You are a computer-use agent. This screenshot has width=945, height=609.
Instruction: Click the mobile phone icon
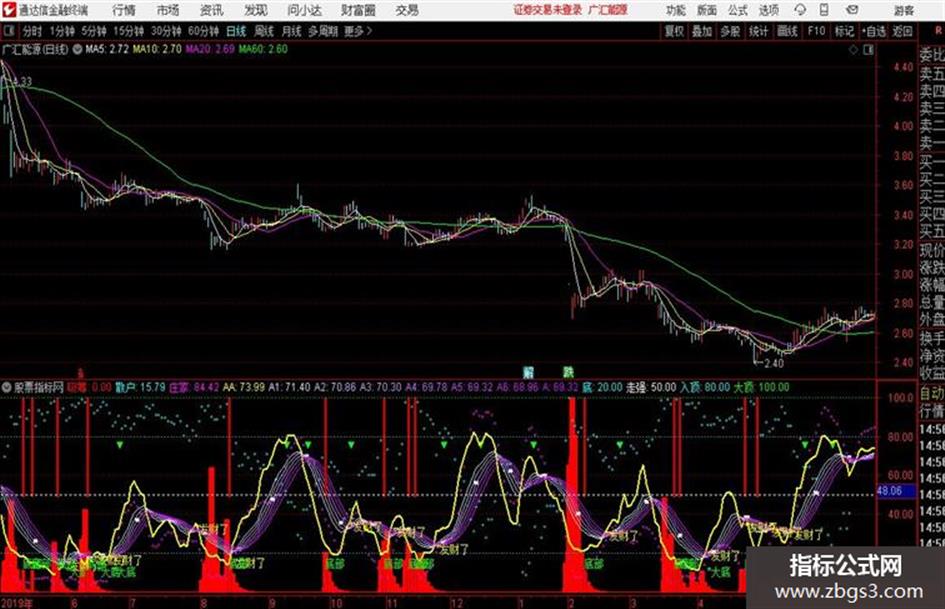pos(824,10)
